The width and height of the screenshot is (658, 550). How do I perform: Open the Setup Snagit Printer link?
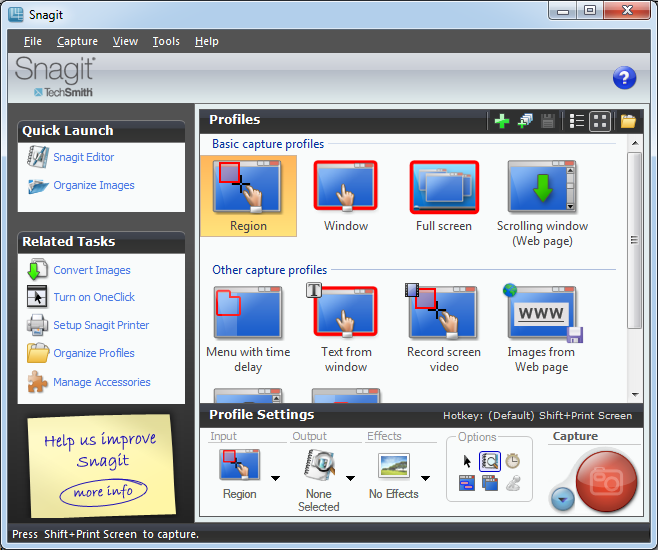click(x=101, y=325)
